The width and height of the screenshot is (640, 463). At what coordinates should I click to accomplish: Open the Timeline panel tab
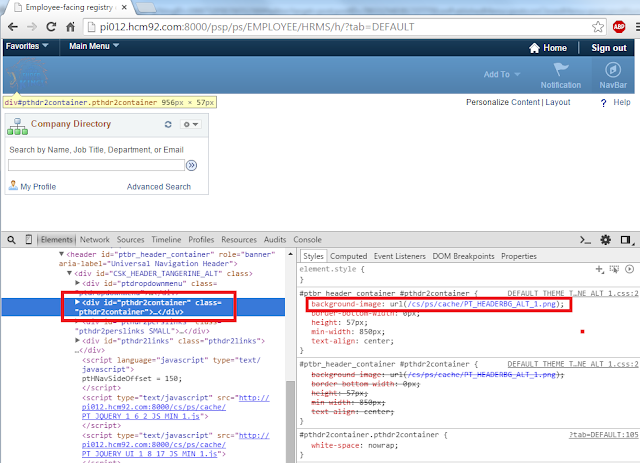pyautogui.click(x=166, y=240)
